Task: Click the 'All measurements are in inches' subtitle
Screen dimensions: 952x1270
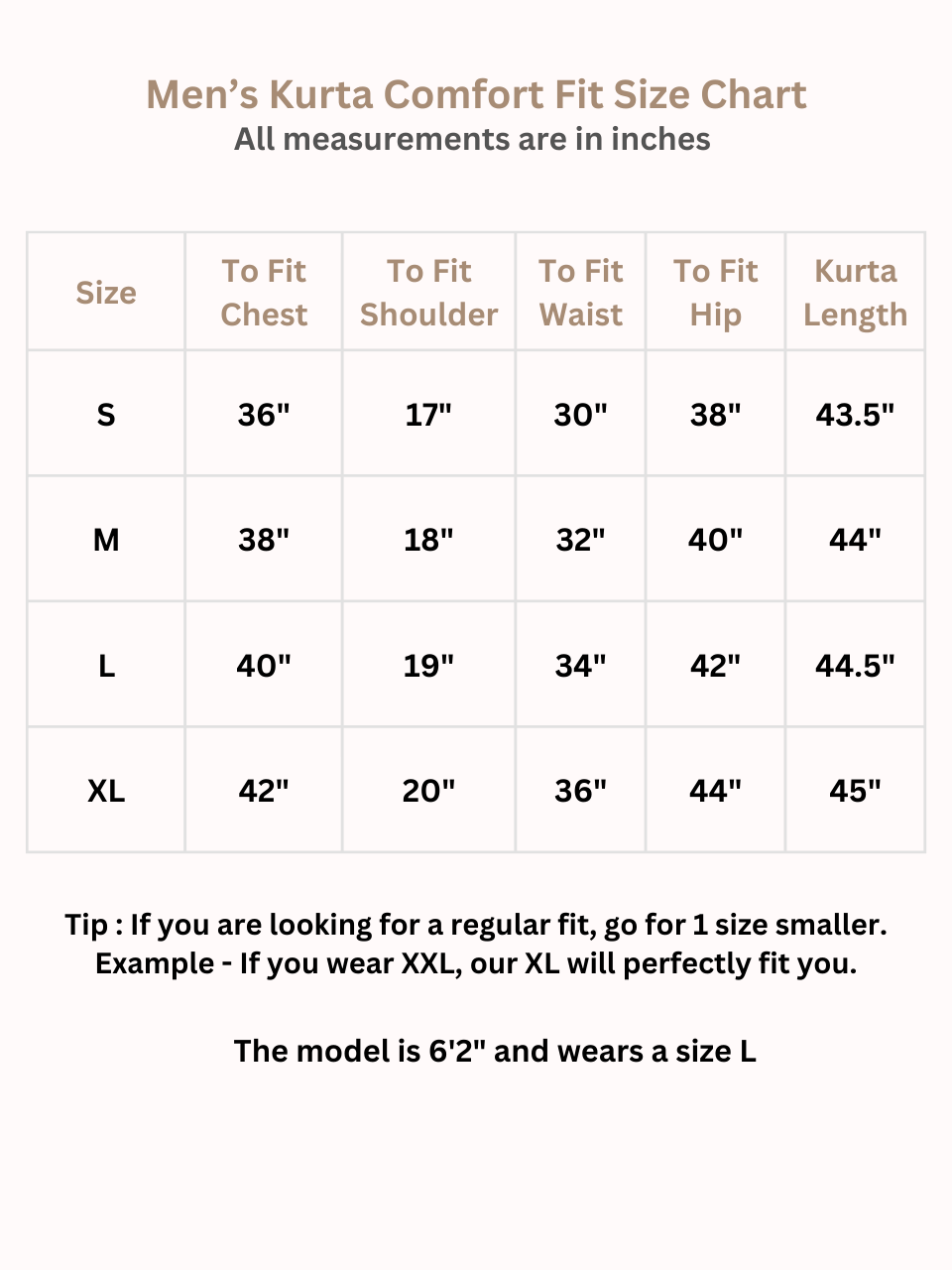Action: tap(472, 140)
